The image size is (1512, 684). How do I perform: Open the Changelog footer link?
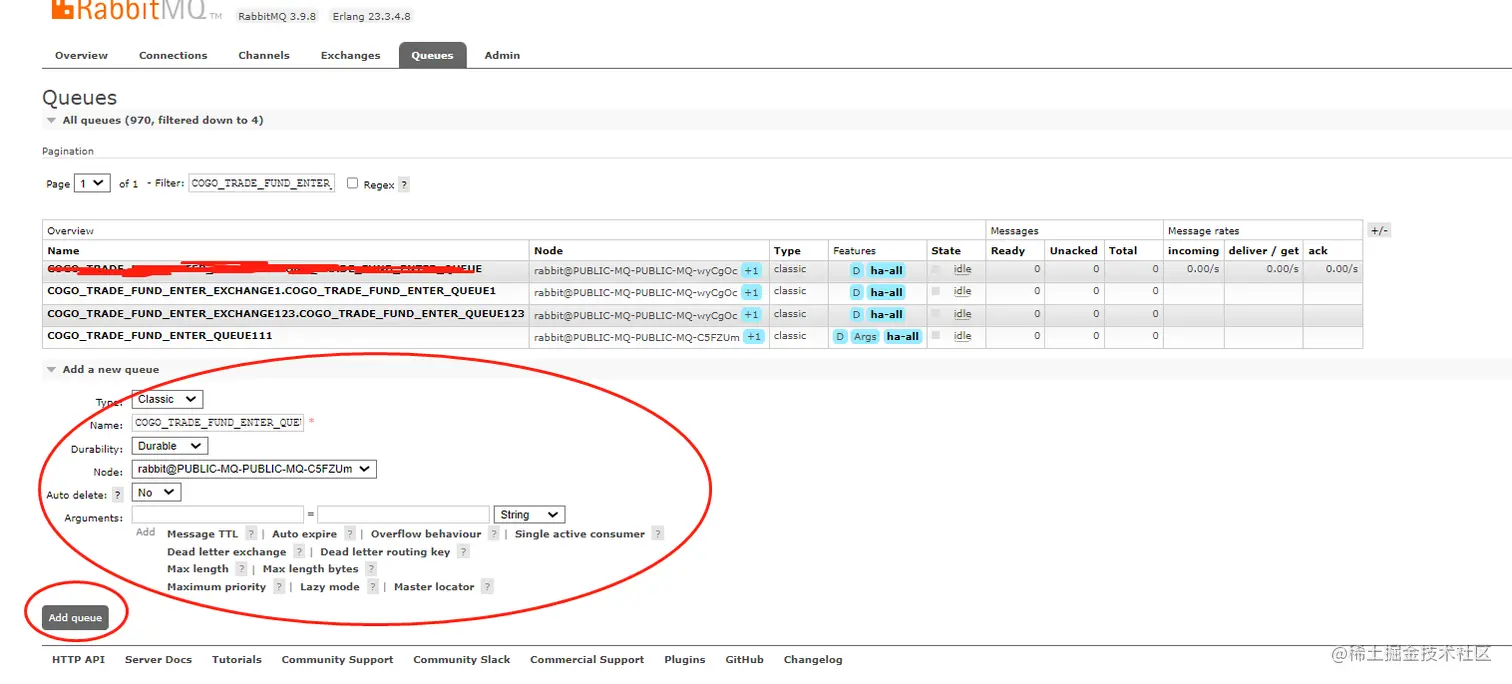(813, 660)
